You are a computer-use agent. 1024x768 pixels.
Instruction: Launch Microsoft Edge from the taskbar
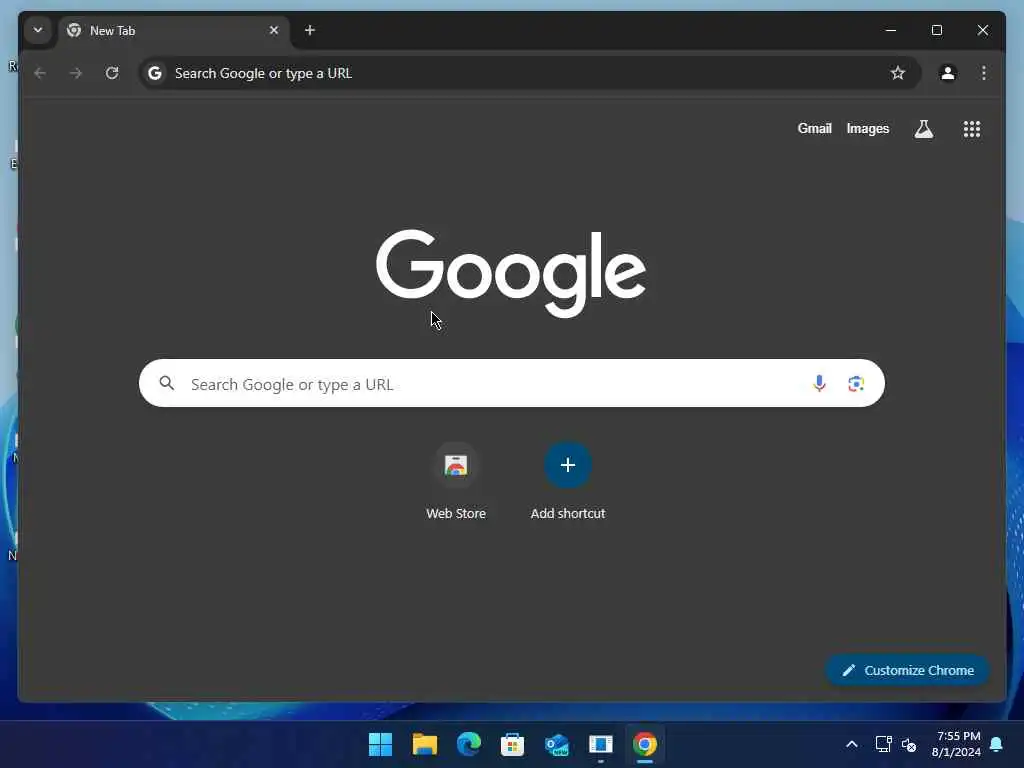pos(468,744)
